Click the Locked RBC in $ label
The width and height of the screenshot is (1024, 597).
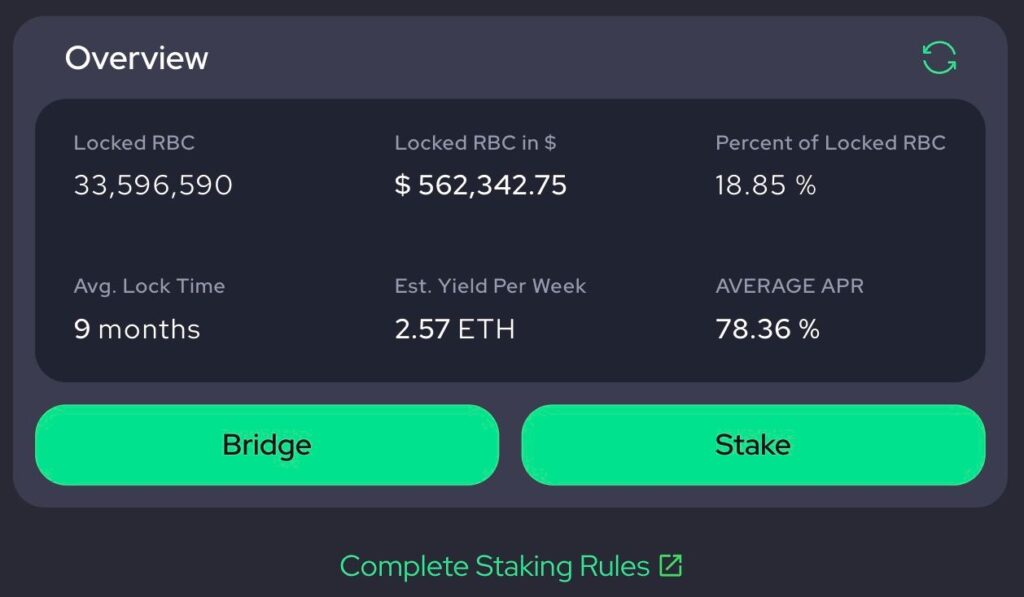476,143
